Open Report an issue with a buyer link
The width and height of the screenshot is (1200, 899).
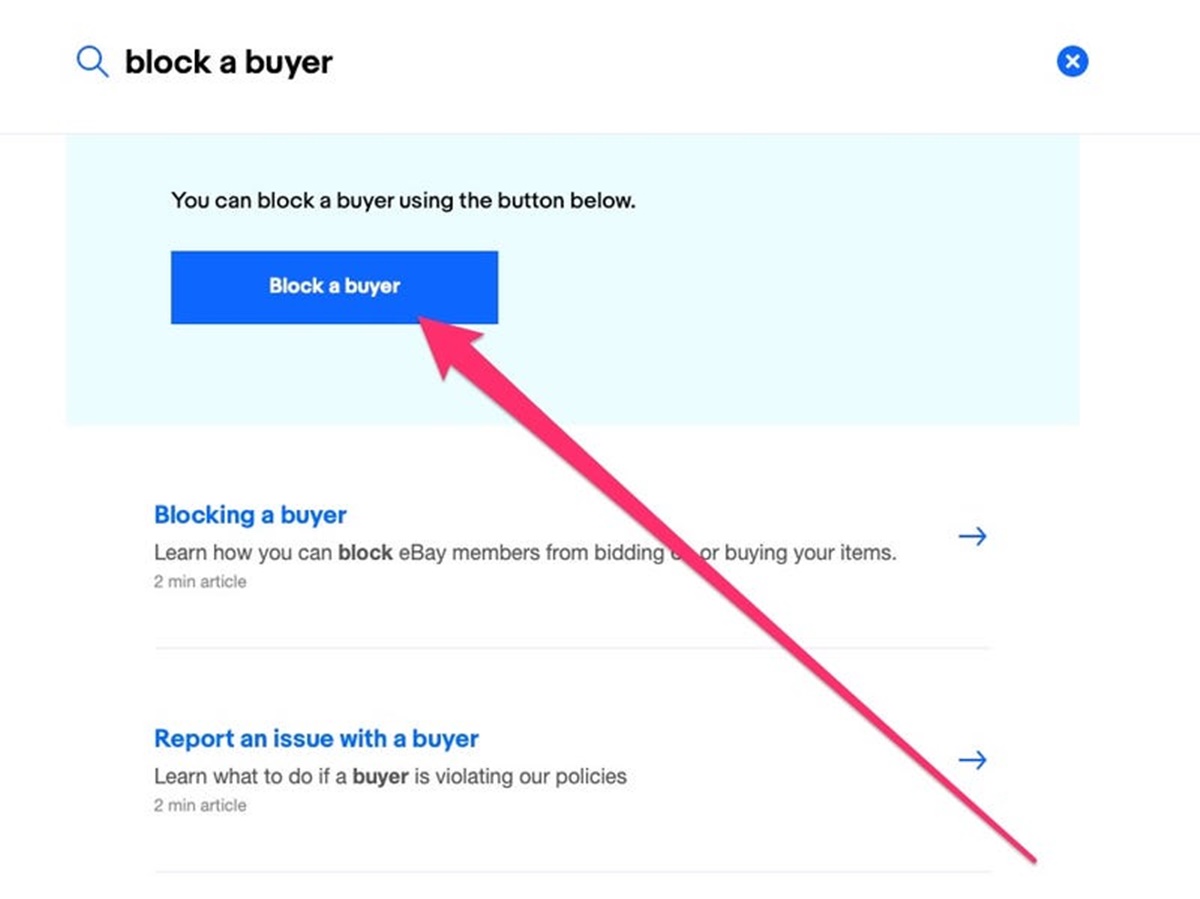[x=316, y=740]
